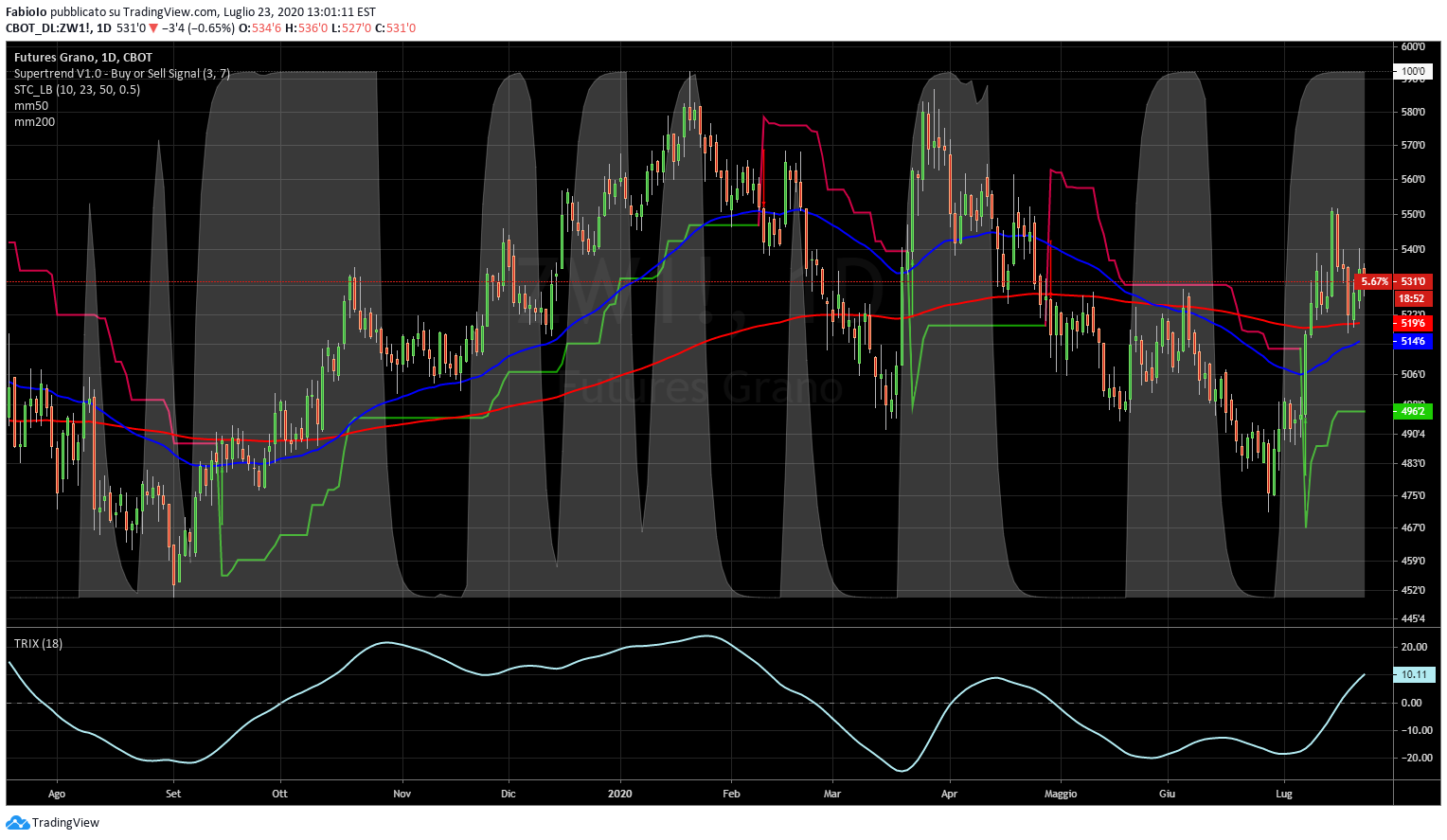
Task: Click the L:527'0 low value
Action: coord(352,28)
